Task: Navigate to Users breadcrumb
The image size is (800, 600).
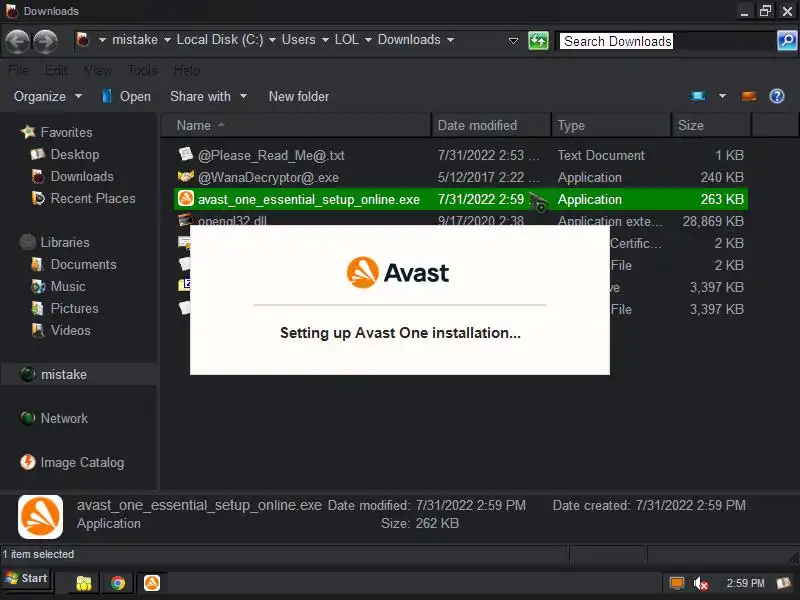Action: click(298, 40)
